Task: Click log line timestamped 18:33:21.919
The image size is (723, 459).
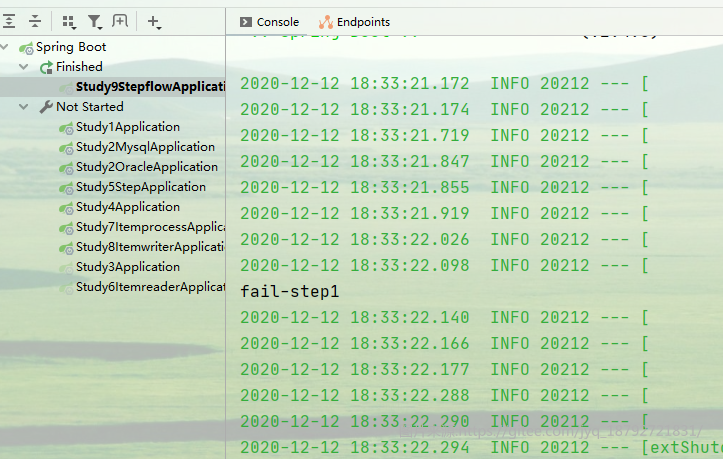Action: click(444, 213)
